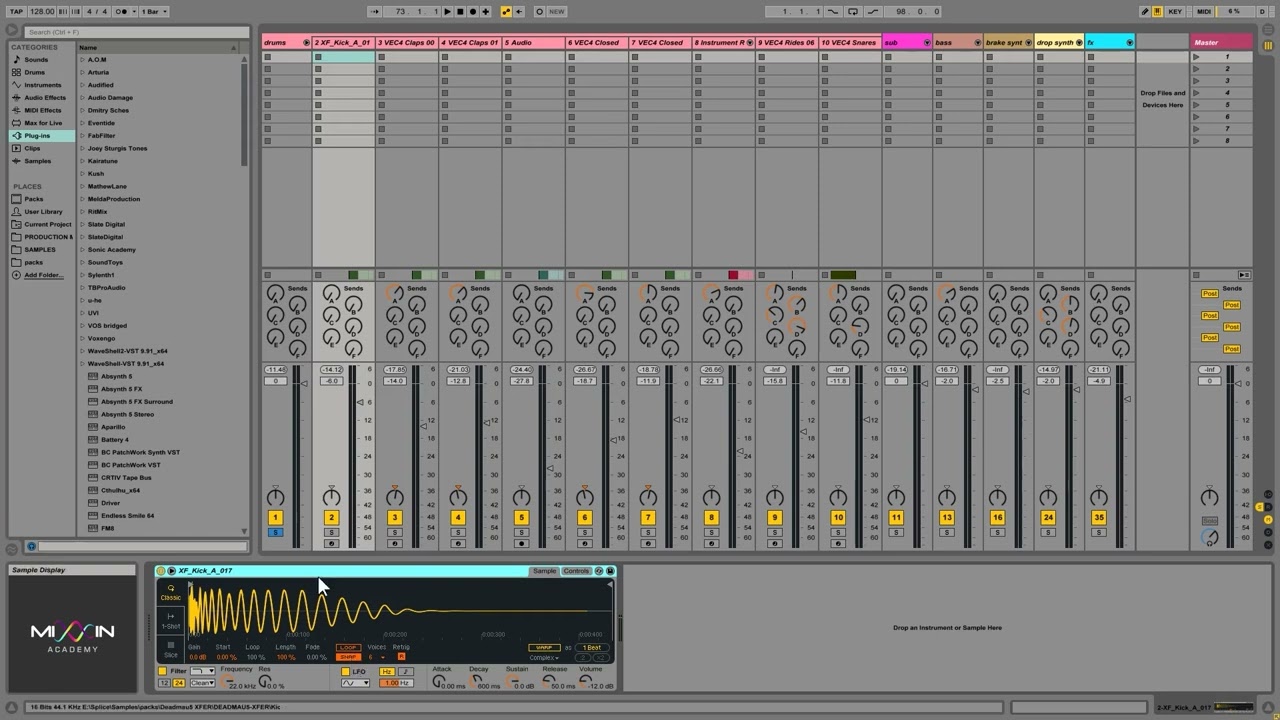Click the 1 Beat warp length button
Image resolution: width=1280 pixels, height=720 pixels.
[592, 647]
